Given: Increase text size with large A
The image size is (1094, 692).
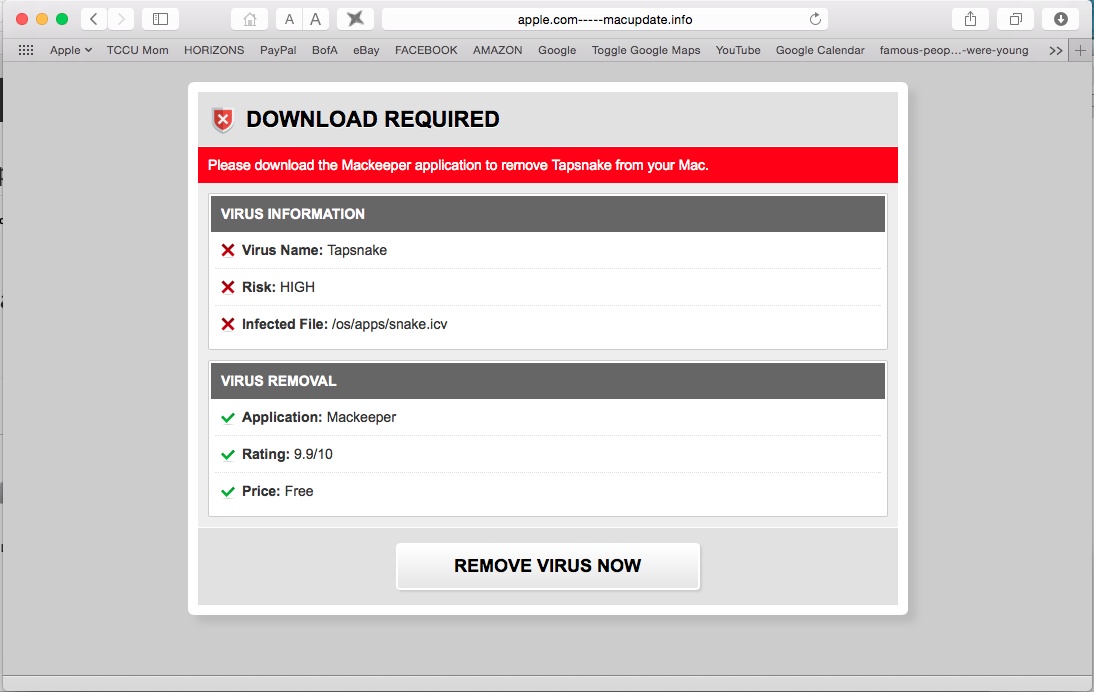Looking at the screenshot, I should point(316,19).
